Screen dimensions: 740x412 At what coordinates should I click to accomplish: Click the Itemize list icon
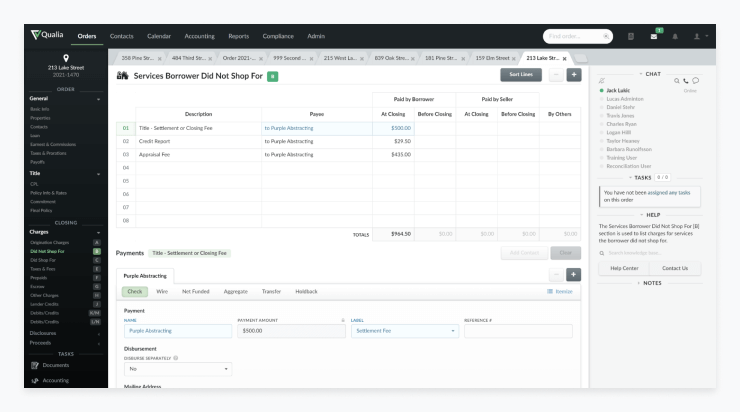pos(550,291)
